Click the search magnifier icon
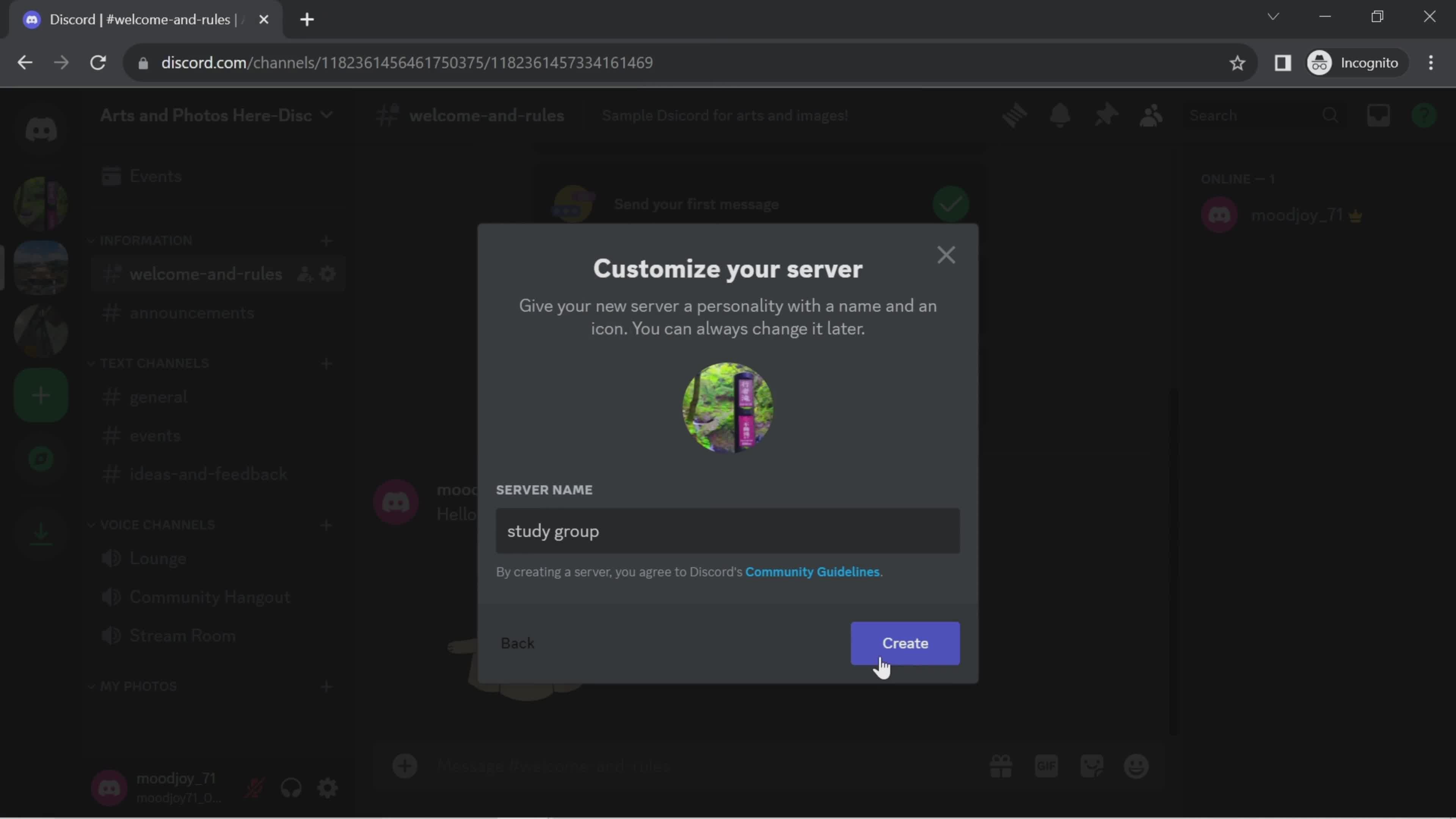1456x819 pixels. click(1330, 115)
